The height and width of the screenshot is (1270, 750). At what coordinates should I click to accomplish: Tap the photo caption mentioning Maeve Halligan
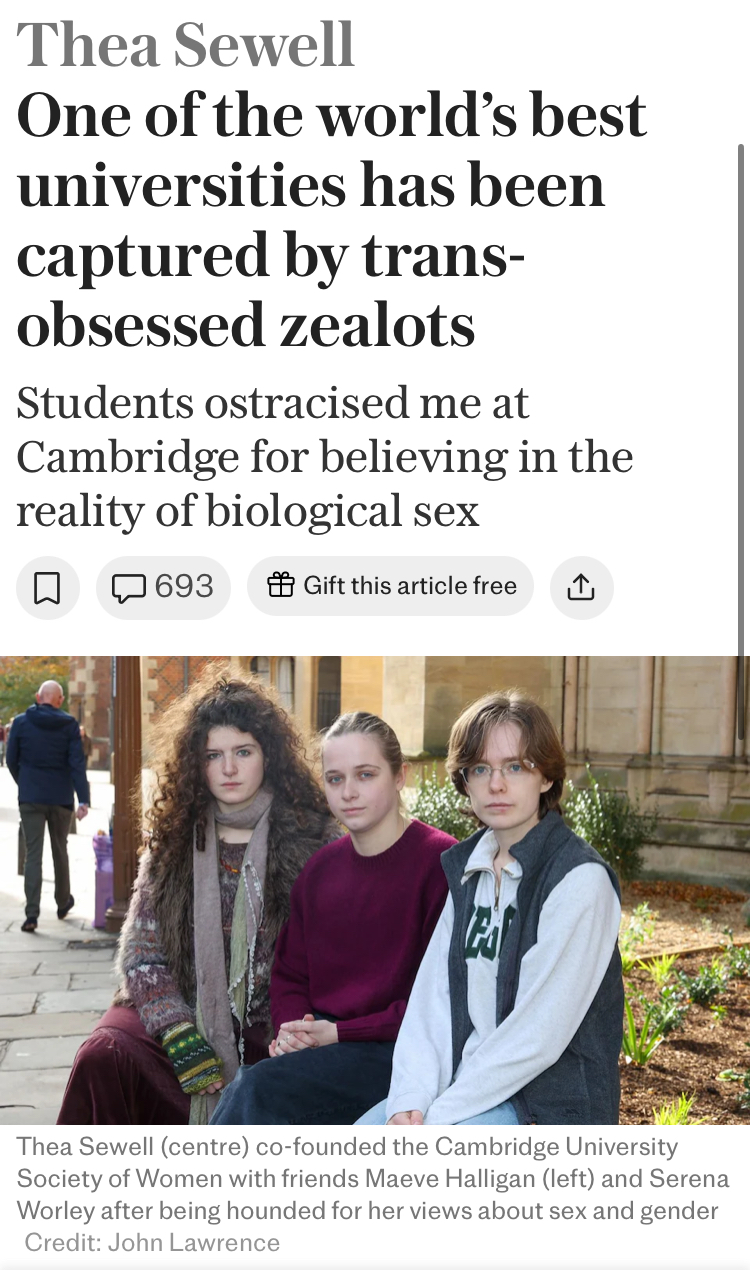pyautogui.click(x=373, y=1179)
